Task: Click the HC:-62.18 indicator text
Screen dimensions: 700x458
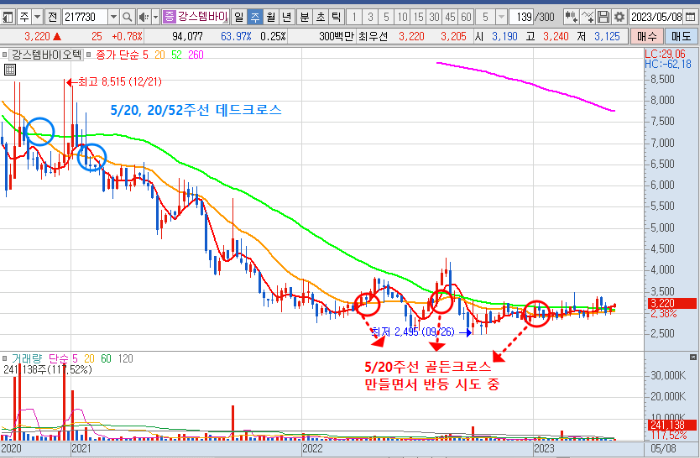Action: point(668,64)
